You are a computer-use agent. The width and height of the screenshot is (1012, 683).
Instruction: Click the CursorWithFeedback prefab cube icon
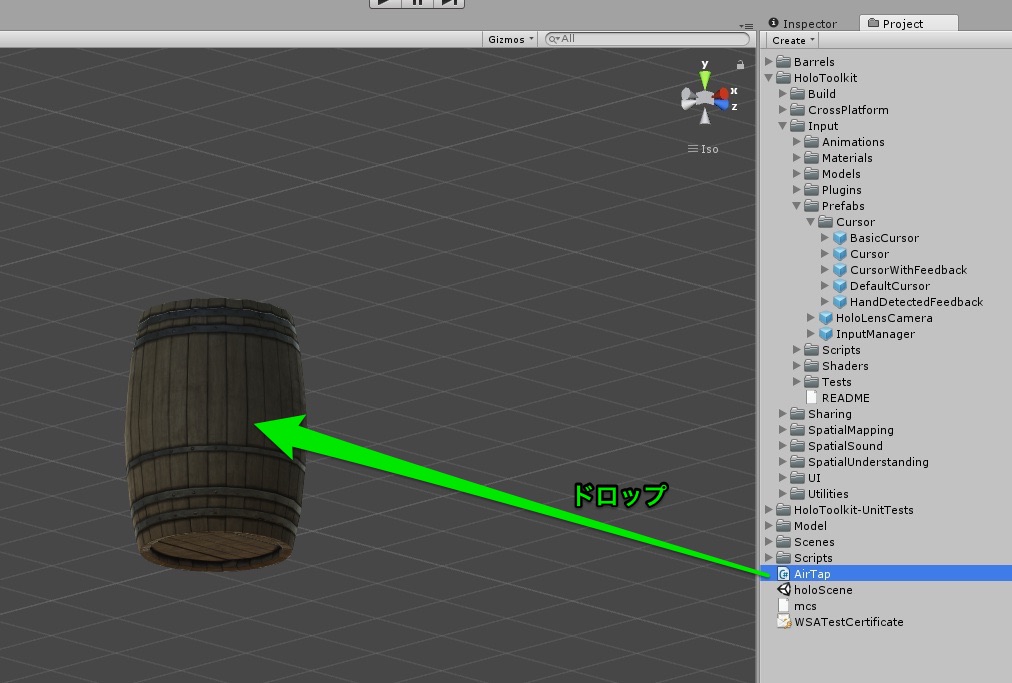point(840,270)
